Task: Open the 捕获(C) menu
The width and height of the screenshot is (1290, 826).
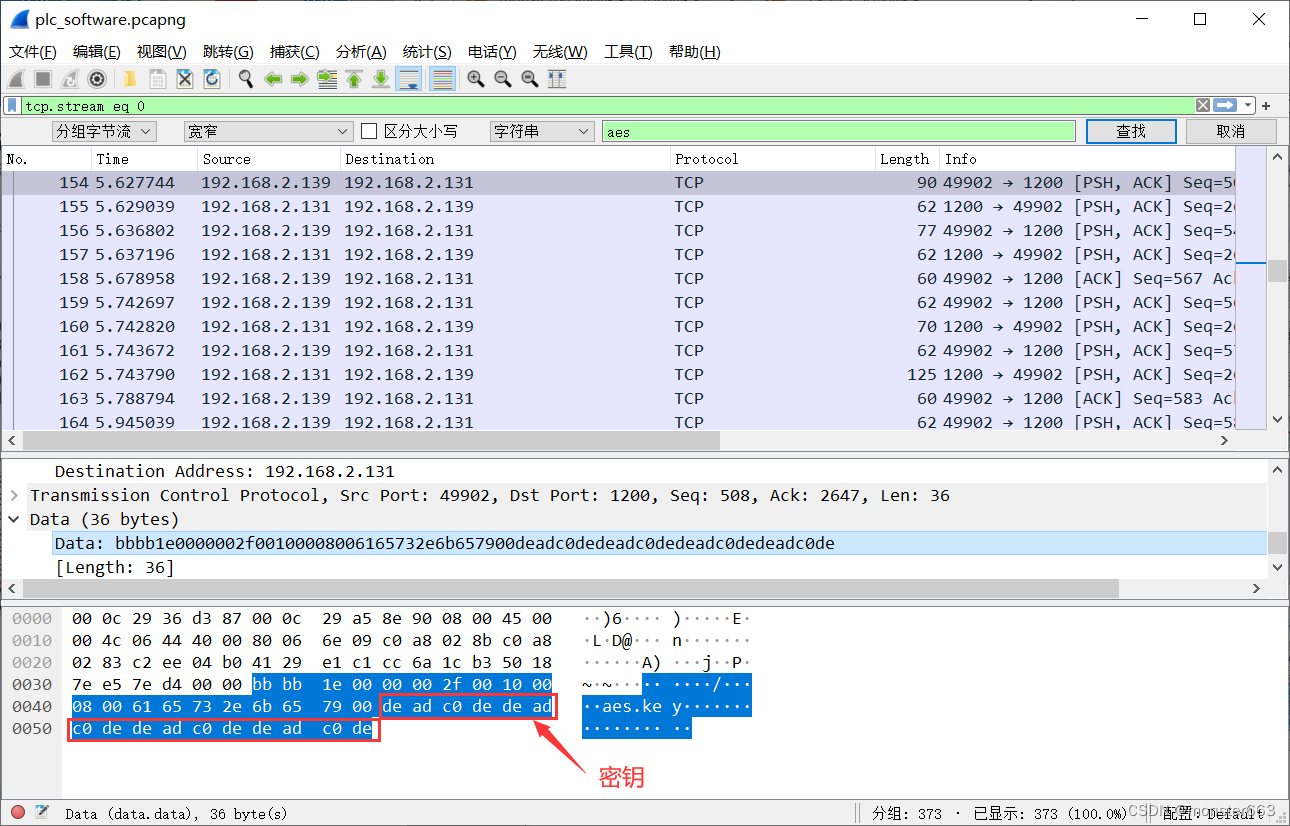Action: click(295, 52)
